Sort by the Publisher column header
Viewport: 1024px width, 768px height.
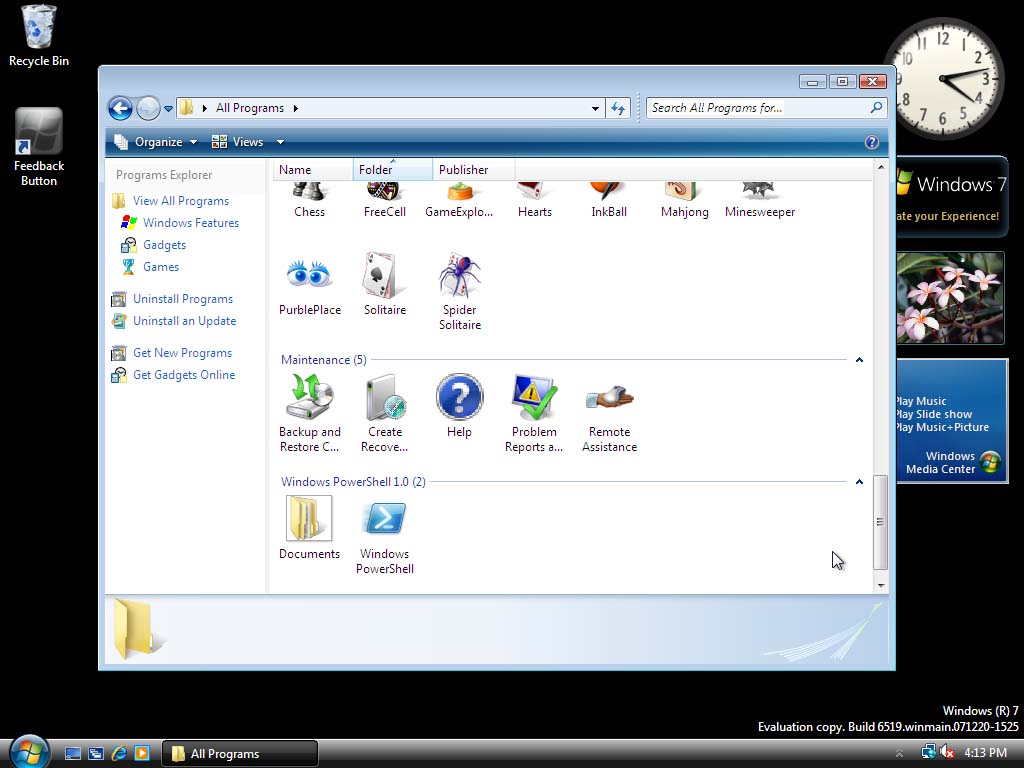(x=473, y=170)
